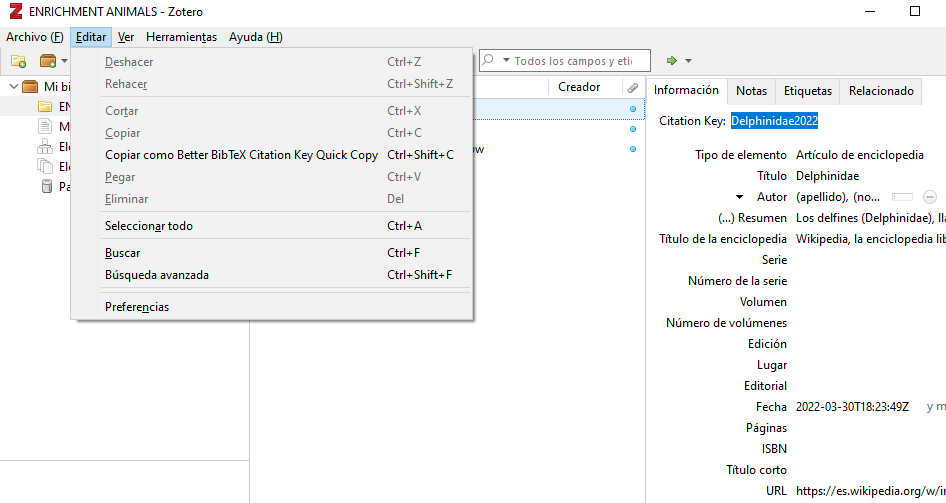
Task: Open the Ver menu
Action: (125, 37)
